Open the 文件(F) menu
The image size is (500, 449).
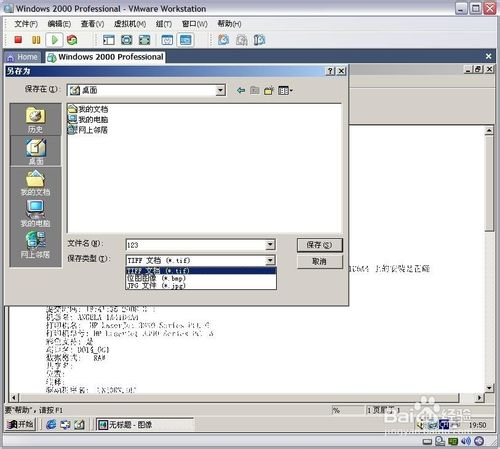(26, 24)
